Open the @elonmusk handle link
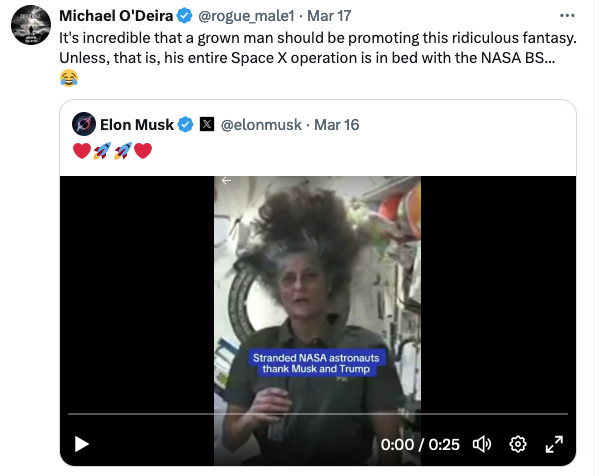Image resolution: width=600 pixels, height=476 pixels. coord(260,125)
